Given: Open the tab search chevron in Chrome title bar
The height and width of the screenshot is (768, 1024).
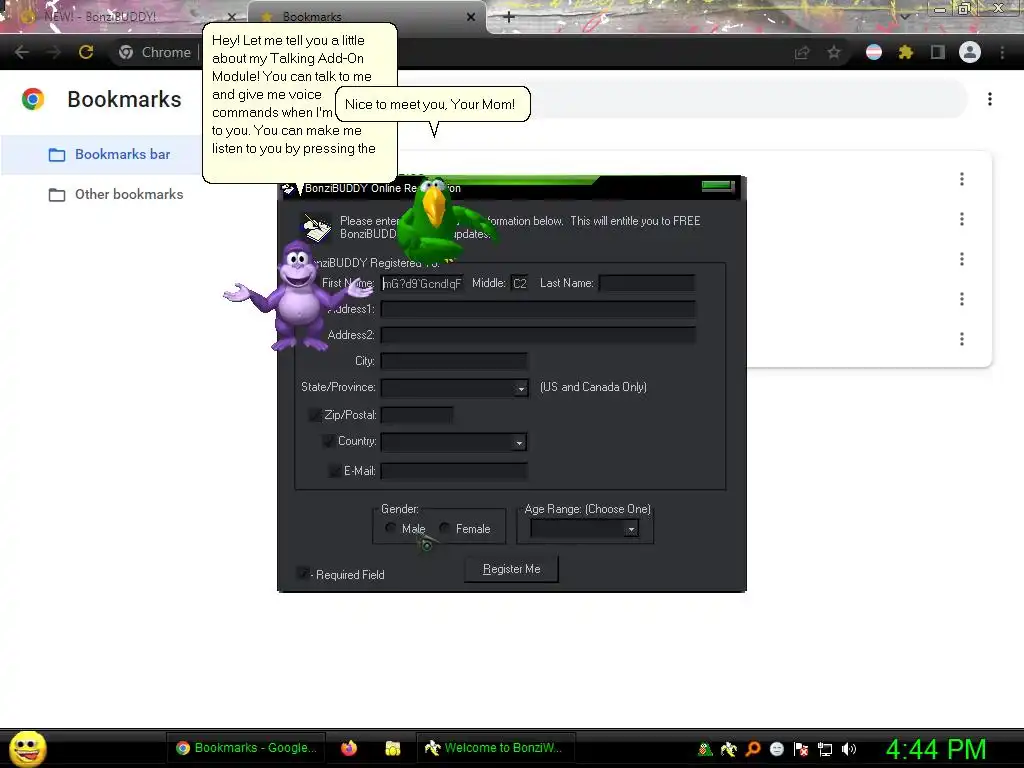Looking at the screenshot, I should click(904, 16).
